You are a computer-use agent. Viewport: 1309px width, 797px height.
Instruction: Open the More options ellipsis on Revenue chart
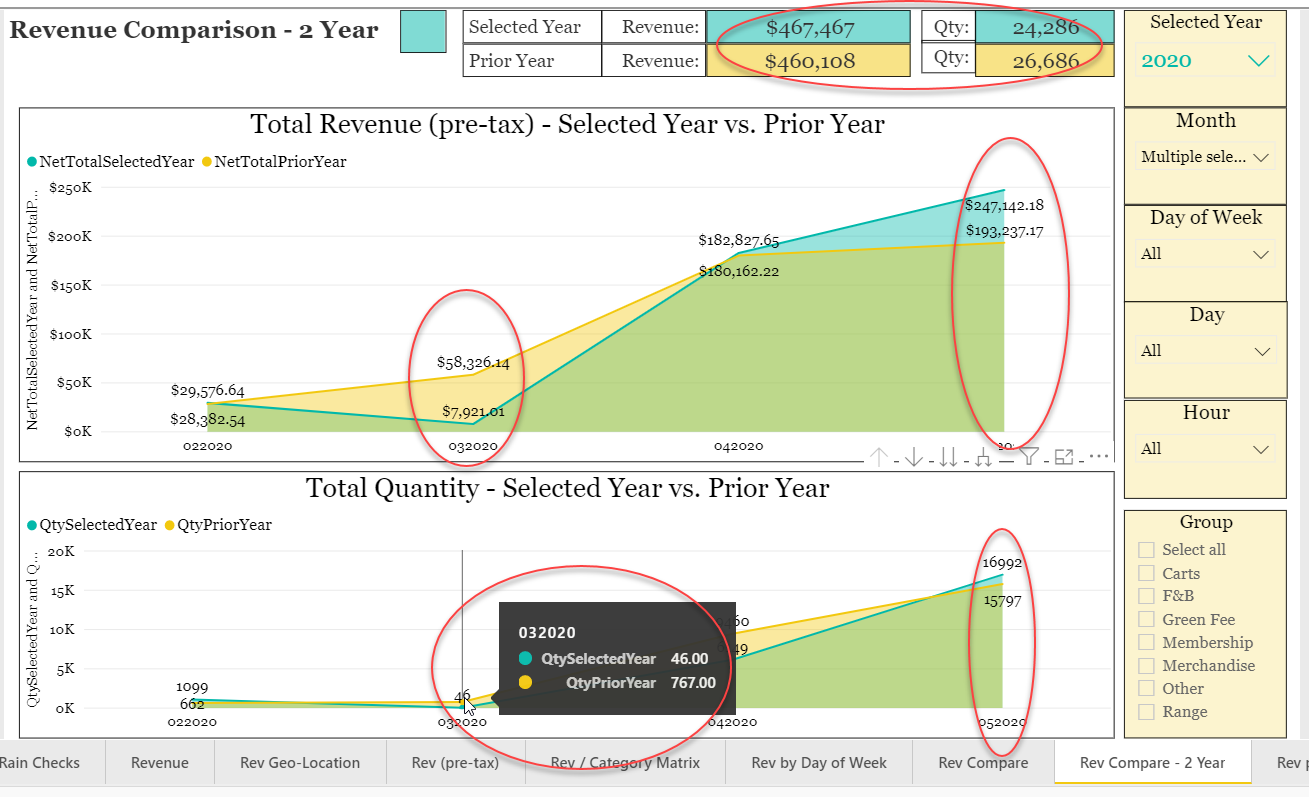coord(1097,456)
